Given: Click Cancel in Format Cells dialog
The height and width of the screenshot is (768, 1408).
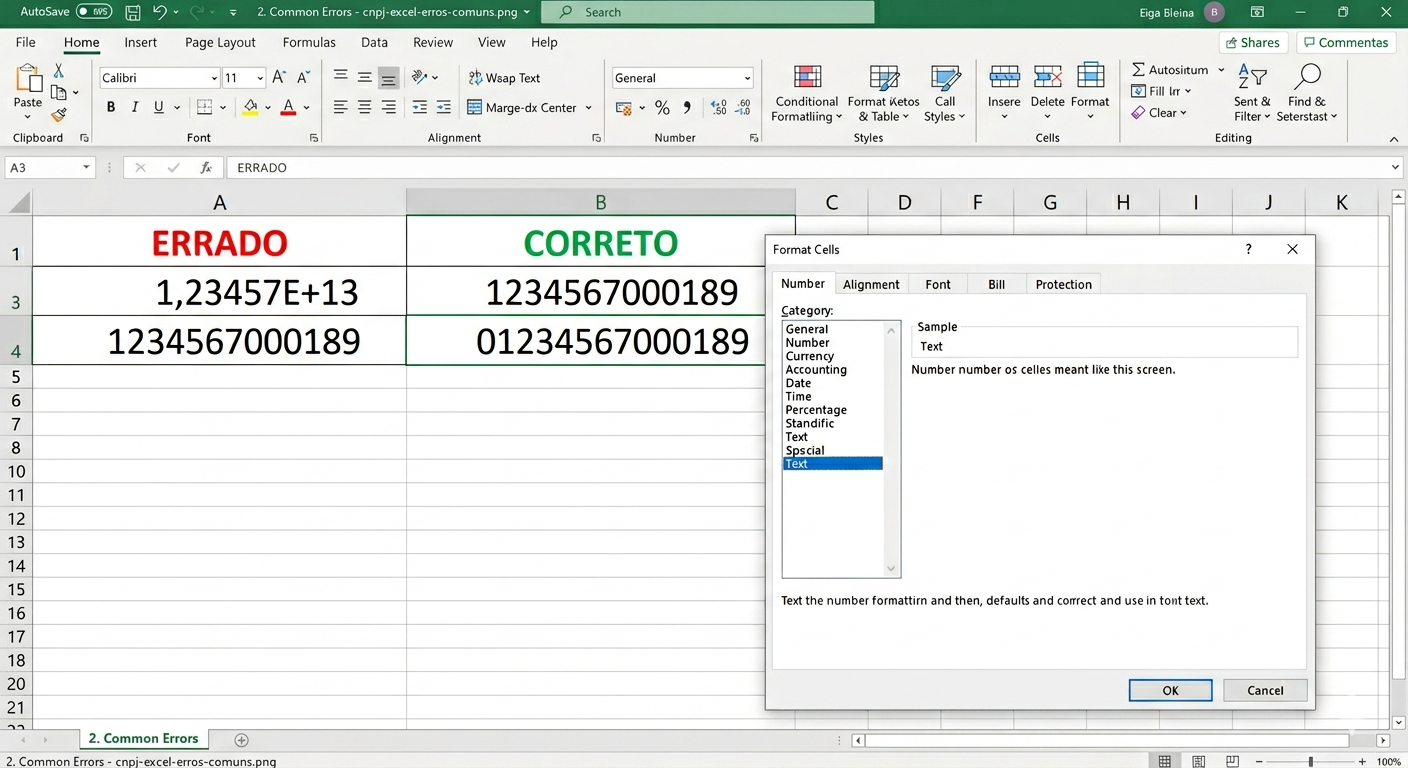Looking at the screenshot, I should pyautogui.click(x=1265, y=690).
